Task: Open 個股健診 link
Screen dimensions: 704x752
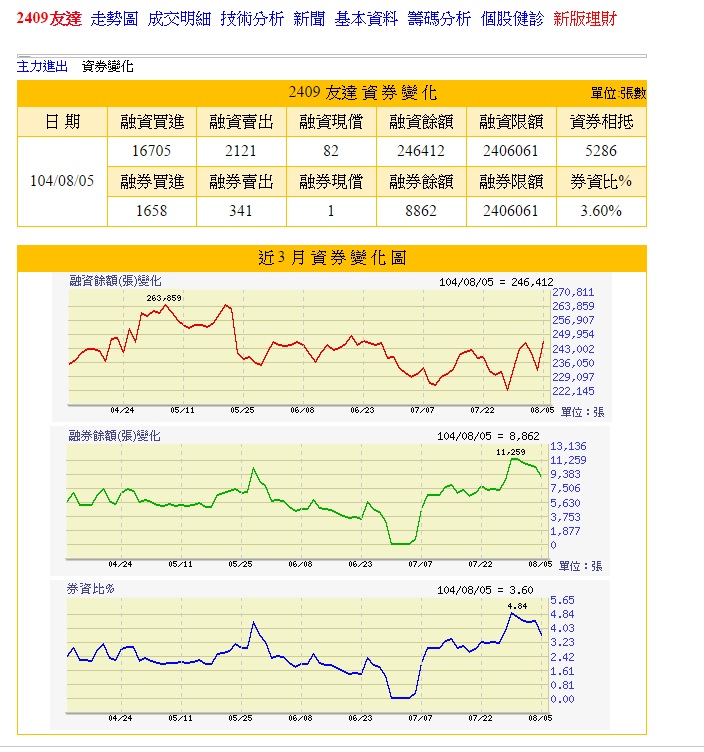Action: tap(512, 19)
